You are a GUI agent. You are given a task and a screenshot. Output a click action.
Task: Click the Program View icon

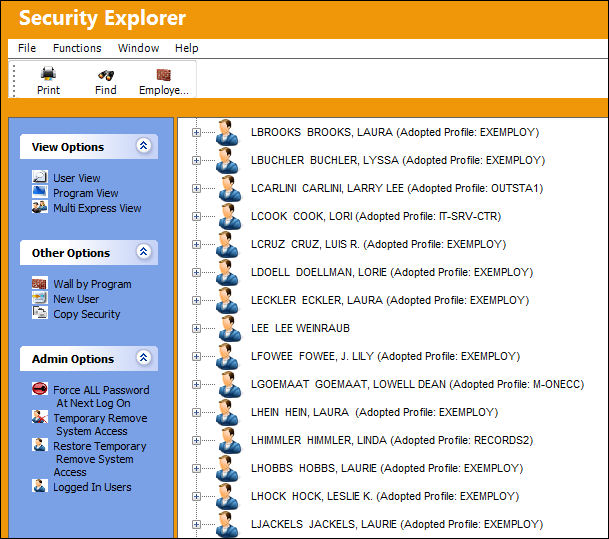40,191
